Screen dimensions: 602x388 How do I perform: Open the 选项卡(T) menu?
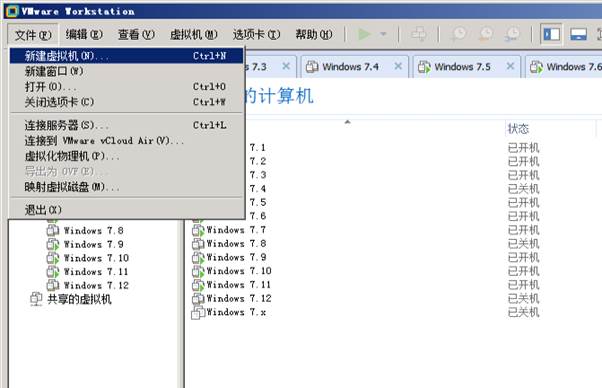coord(256,35)
